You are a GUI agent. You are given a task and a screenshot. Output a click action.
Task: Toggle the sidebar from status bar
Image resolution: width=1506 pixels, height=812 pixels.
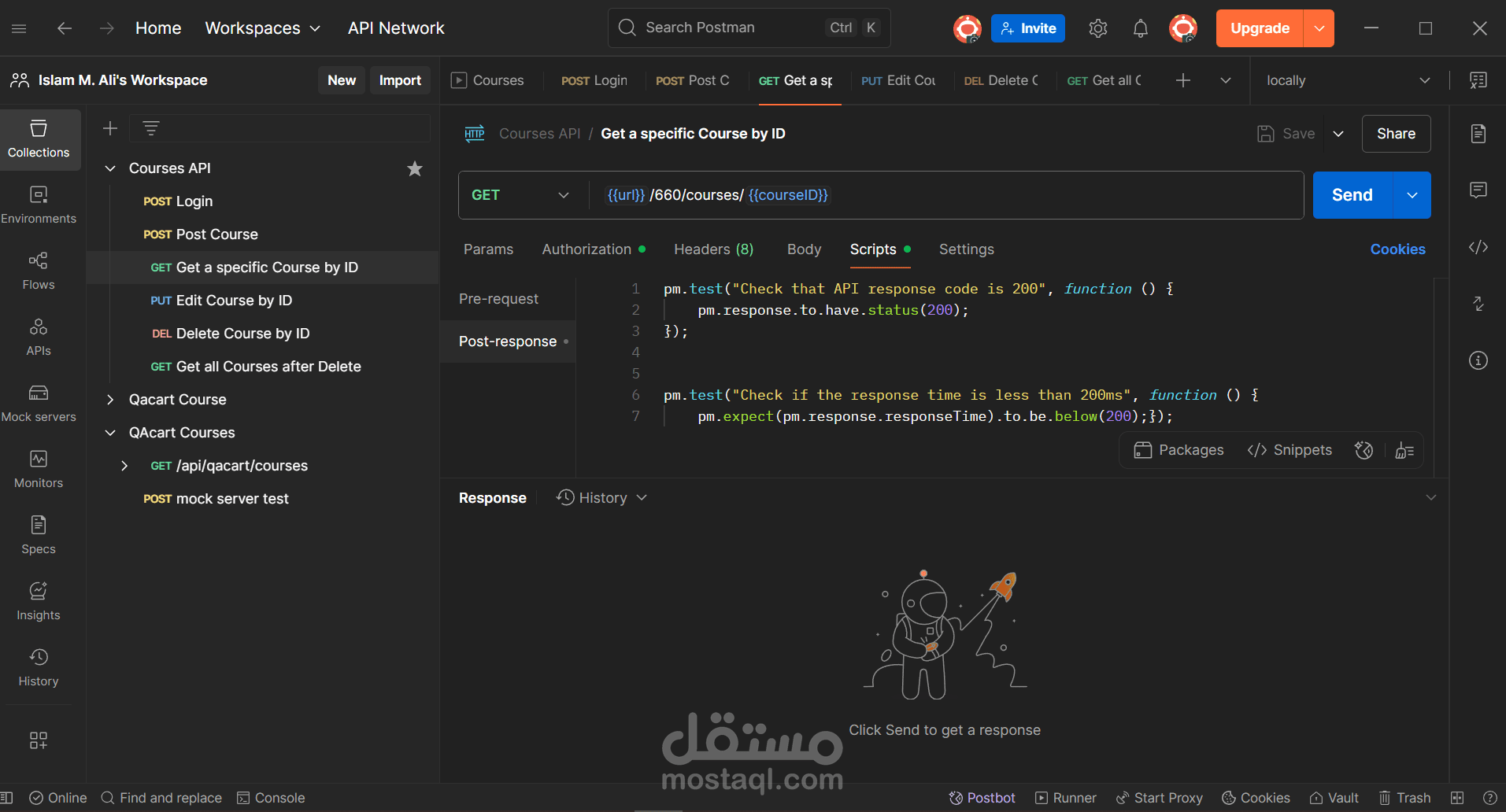(x=6, y=798)
